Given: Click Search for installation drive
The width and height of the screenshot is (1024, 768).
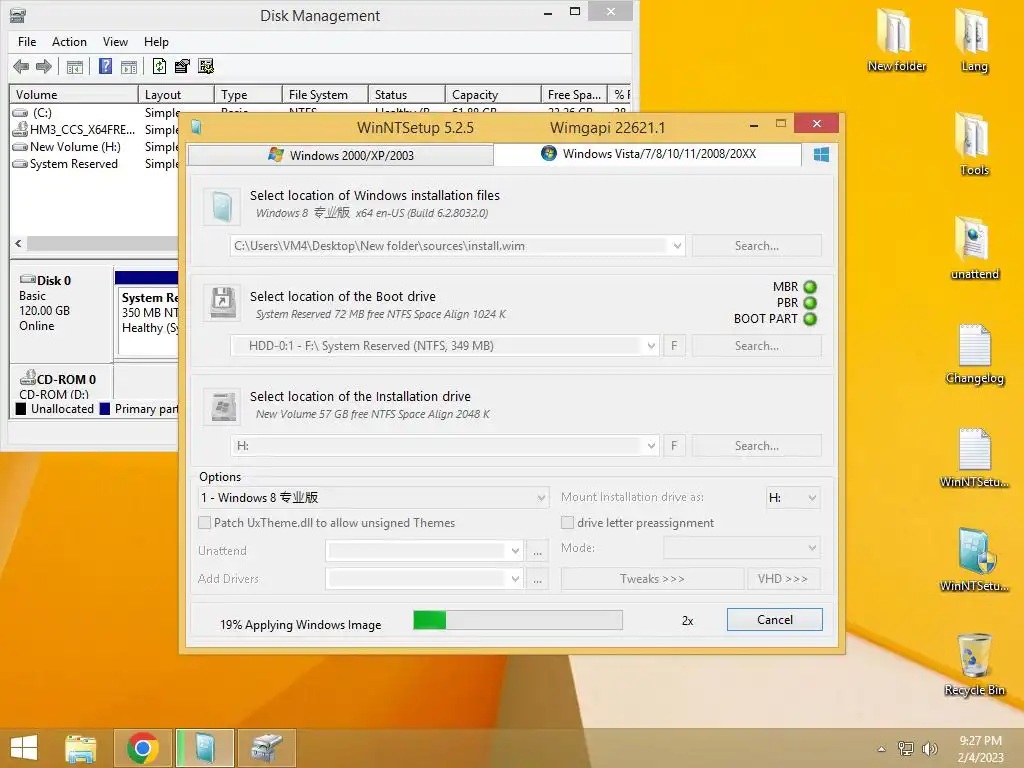Looking at the screenshot, I should pos(756,446).
